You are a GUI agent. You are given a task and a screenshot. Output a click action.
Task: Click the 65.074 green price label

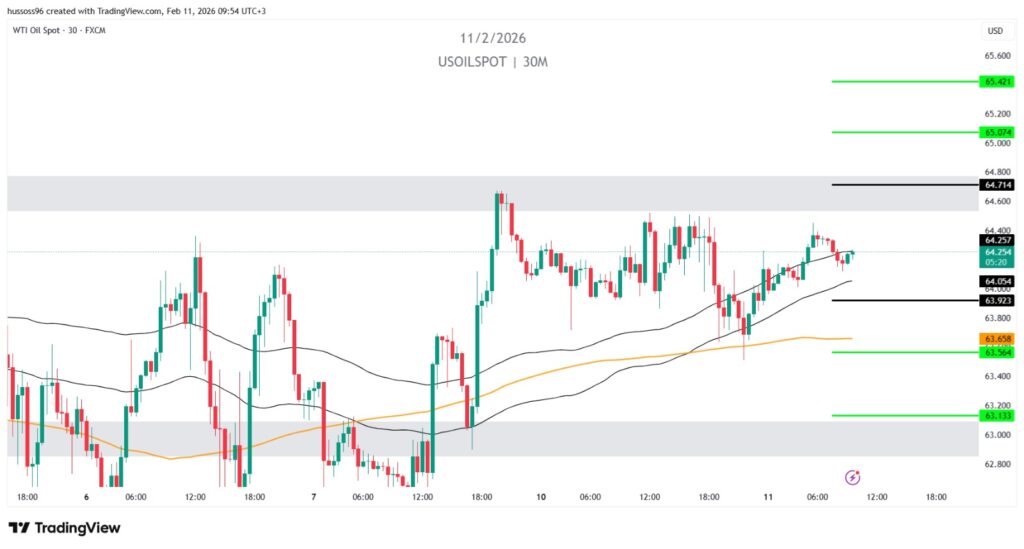998,132
